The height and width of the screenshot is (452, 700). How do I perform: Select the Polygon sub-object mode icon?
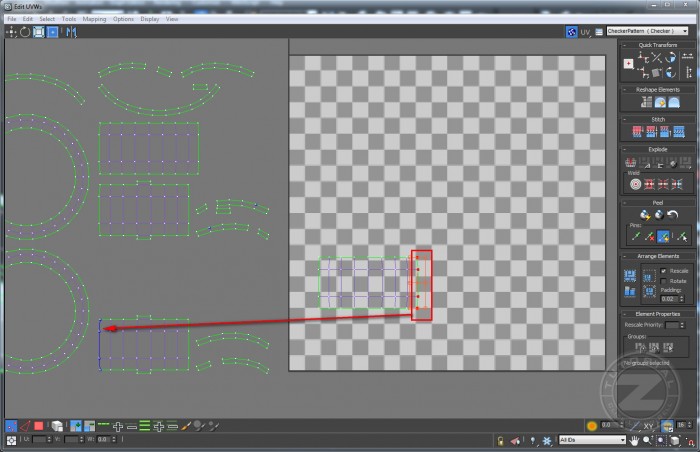39,426
